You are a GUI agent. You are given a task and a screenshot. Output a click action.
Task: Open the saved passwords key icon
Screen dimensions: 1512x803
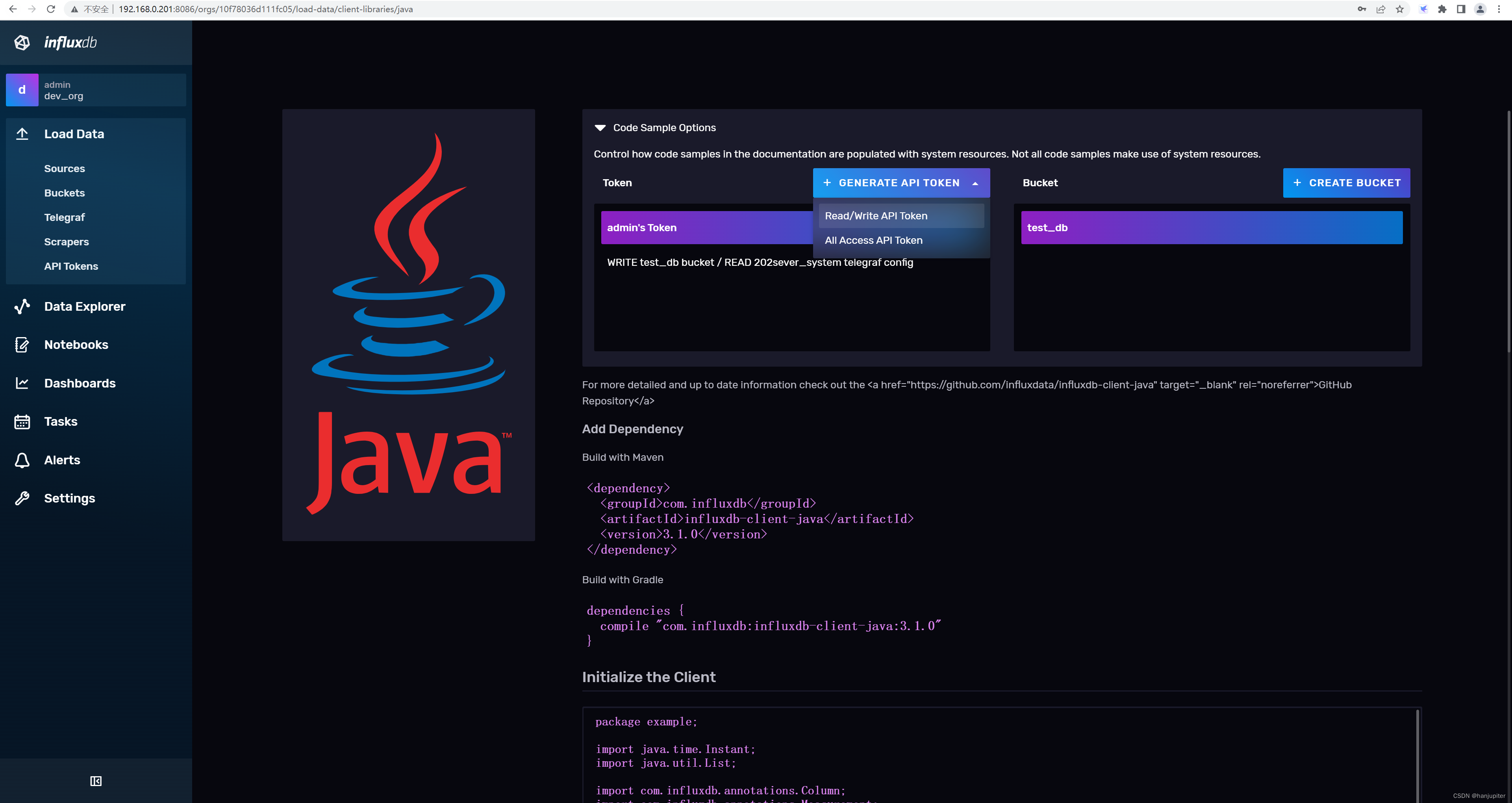(x=1362, y=9)
